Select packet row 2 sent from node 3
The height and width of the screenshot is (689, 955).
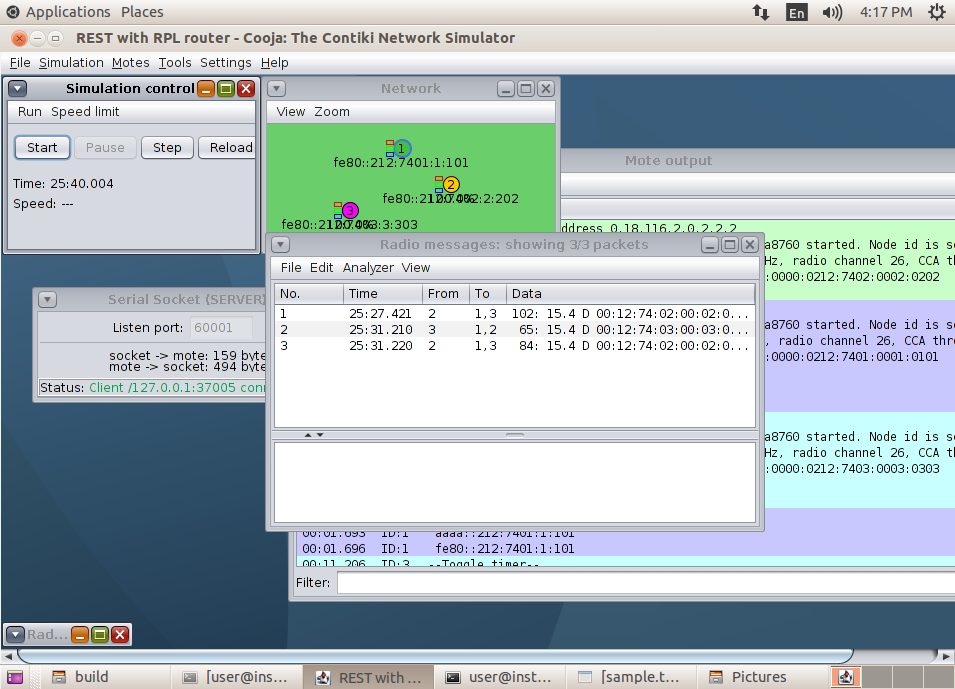coord(450,329)
